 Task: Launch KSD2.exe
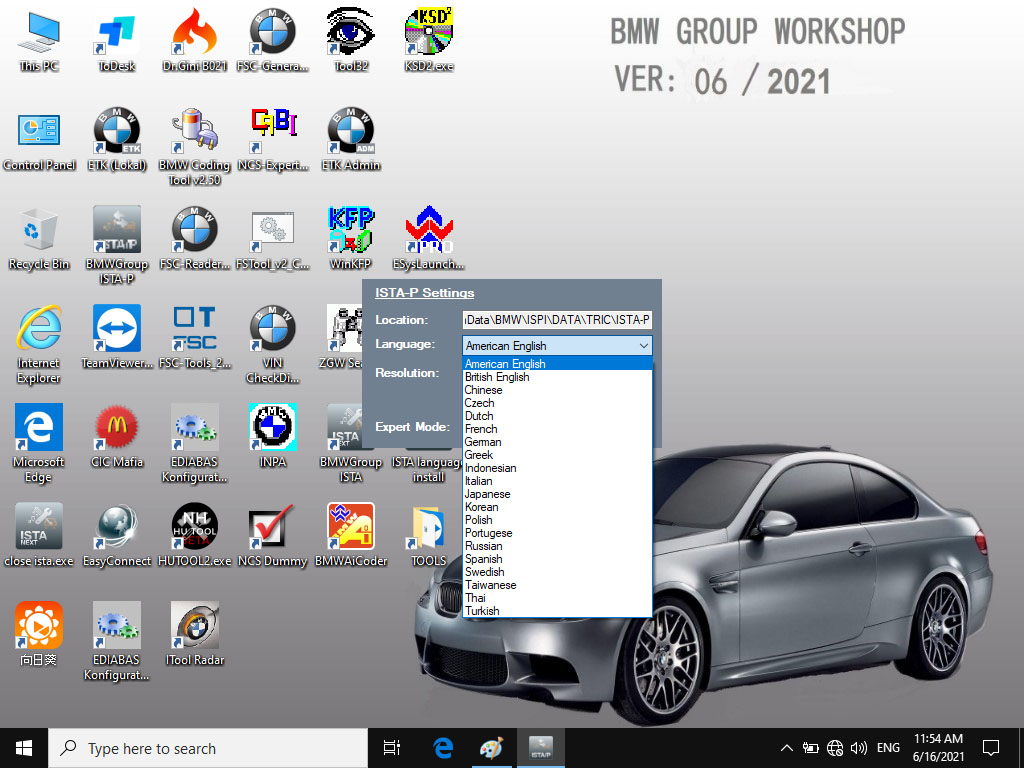click(428, 30)
